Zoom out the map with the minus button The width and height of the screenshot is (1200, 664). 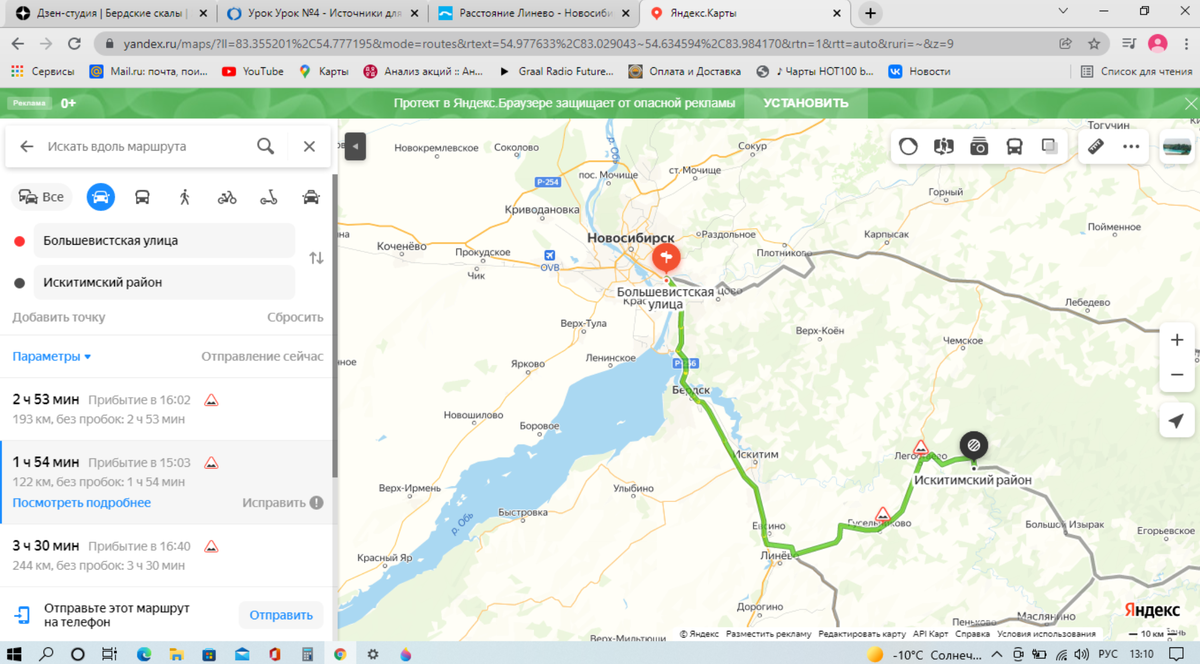(x=1177, y=375)
